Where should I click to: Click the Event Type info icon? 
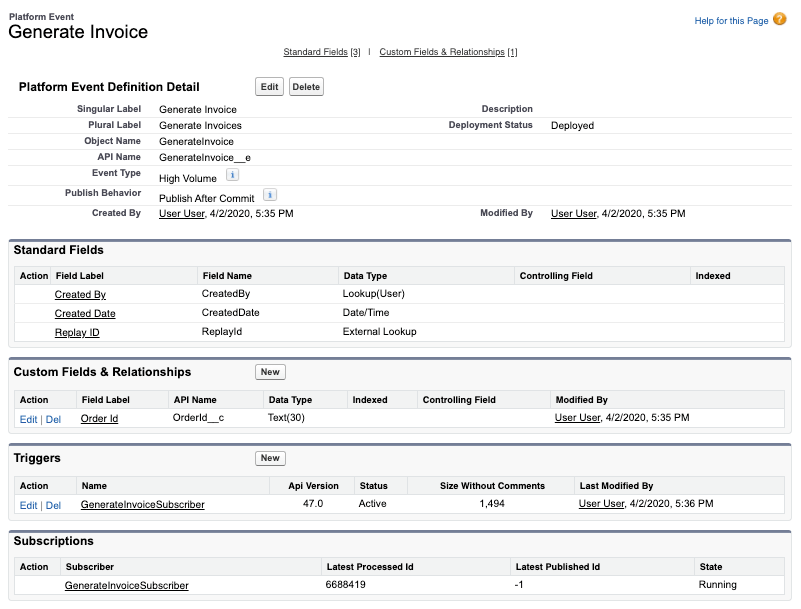pyautogui.click(x=232, y=175)
